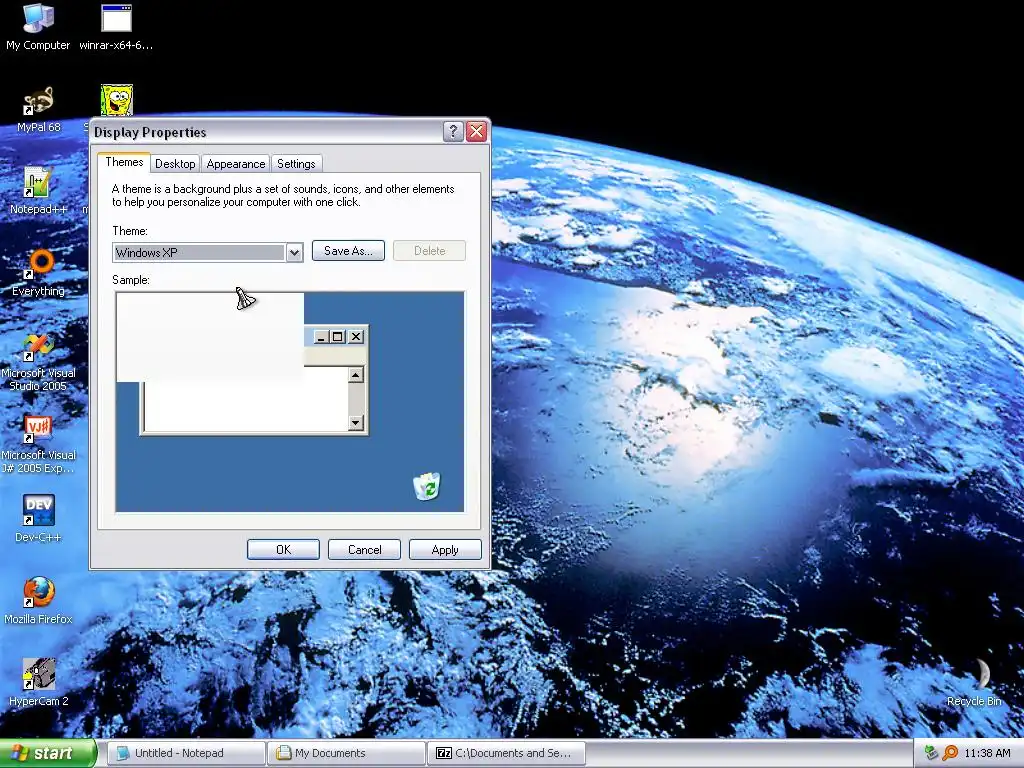
Task: Click the taskbar clock showing 11:38 AM
Action: 987,753
